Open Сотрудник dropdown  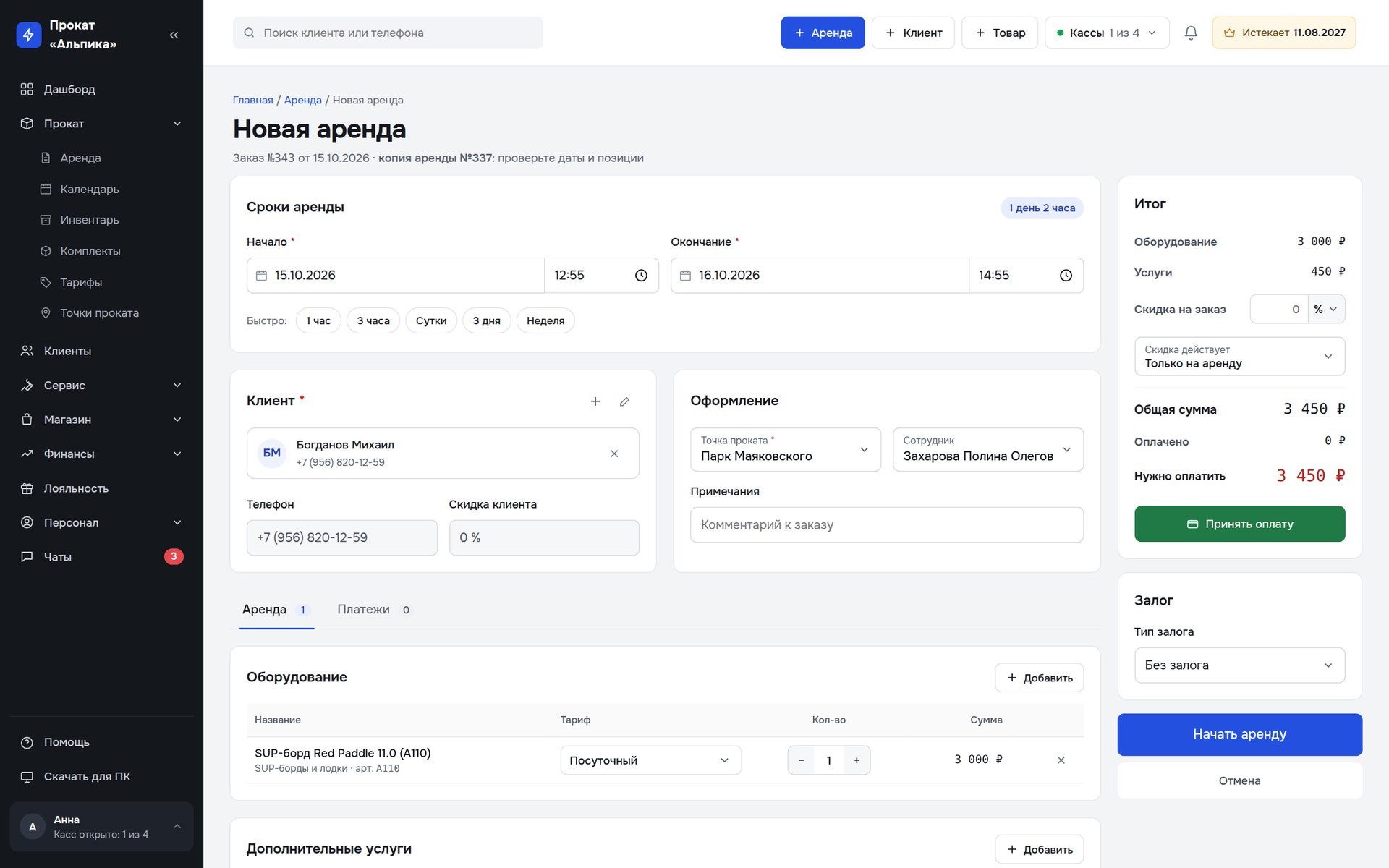click(x=987, y=449)
